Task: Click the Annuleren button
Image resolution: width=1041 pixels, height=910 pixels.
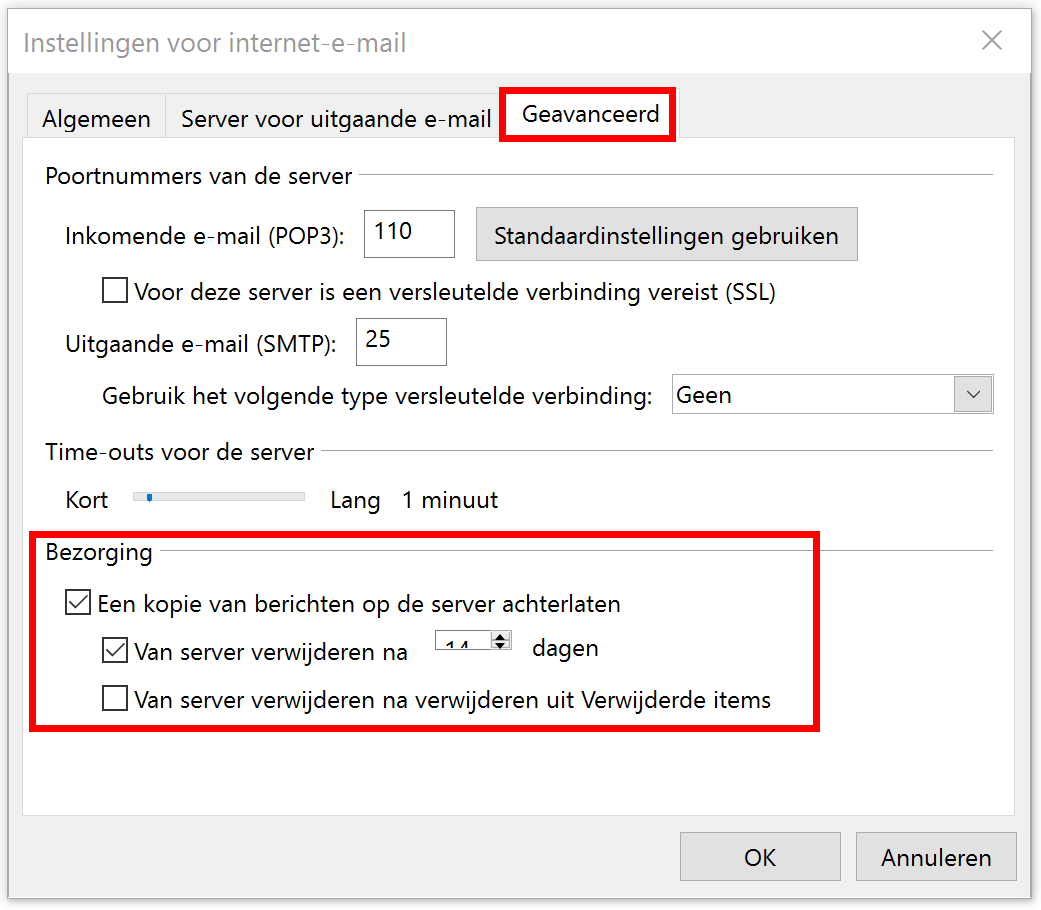Action: [936, 857]
